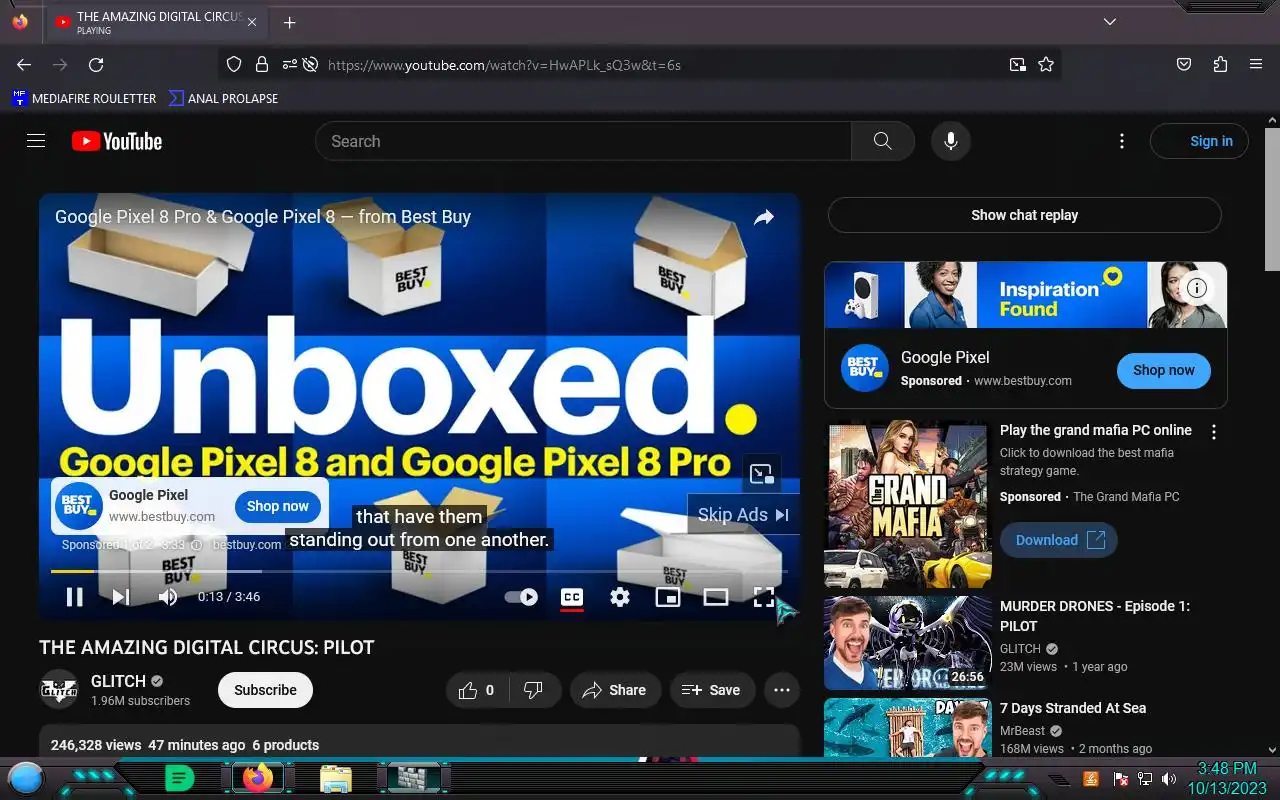1280x800 pixels.
Task: Click the video progress bar
Action: tap(419, 571)
